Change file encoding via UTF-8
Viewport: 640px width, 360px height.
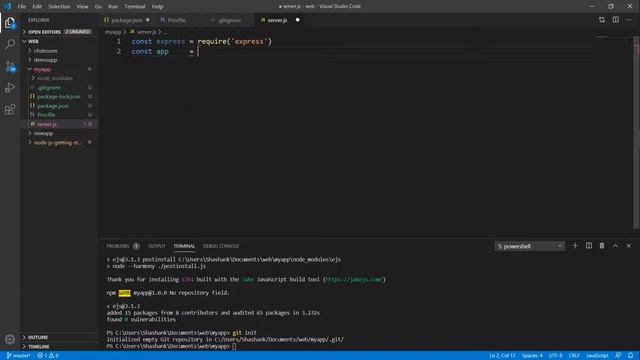coord(555,356)
